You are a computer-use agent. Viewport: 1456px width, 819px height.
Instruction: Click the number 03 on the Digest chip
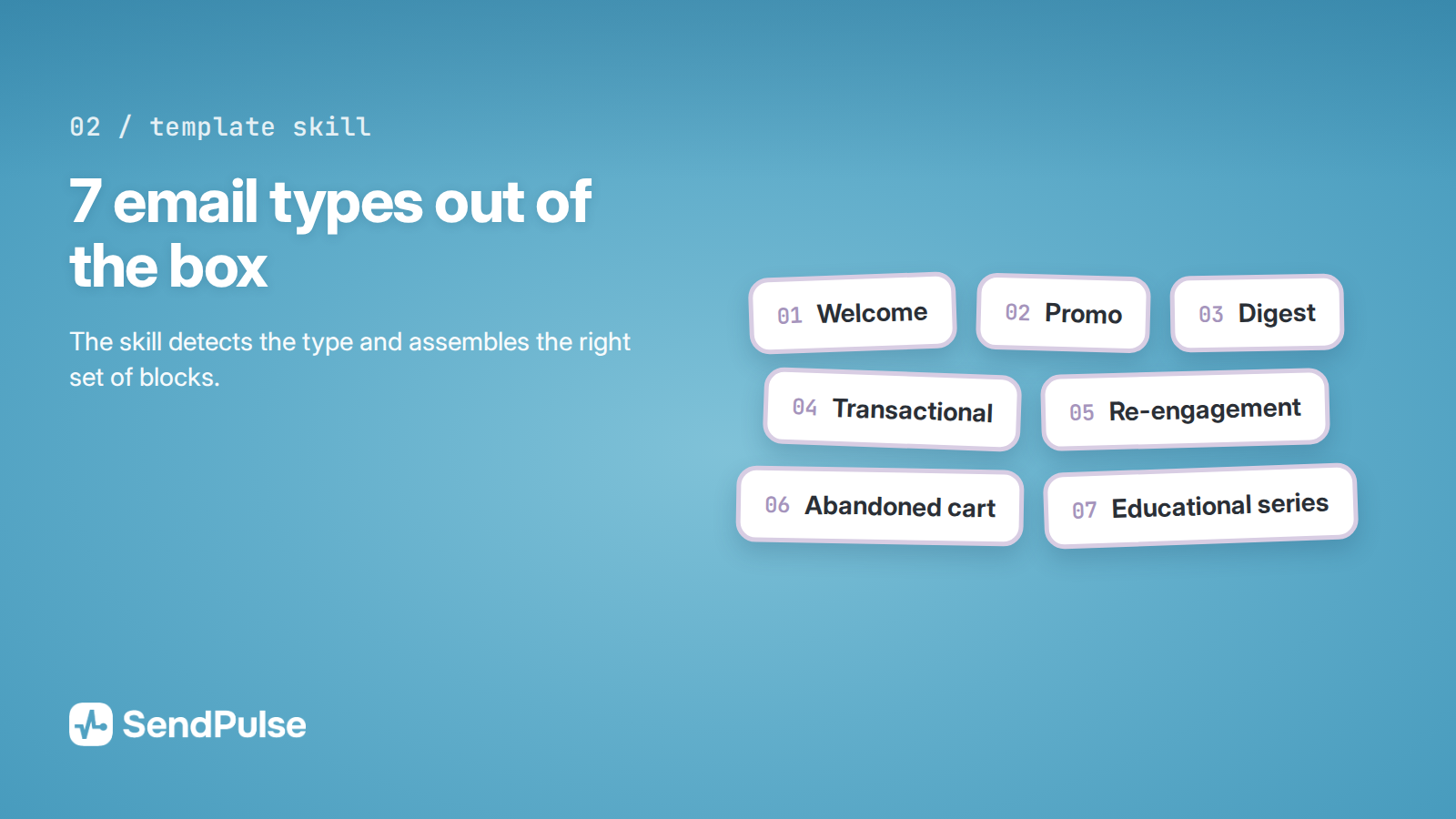pyautogui.click(x=1211, y=314)
